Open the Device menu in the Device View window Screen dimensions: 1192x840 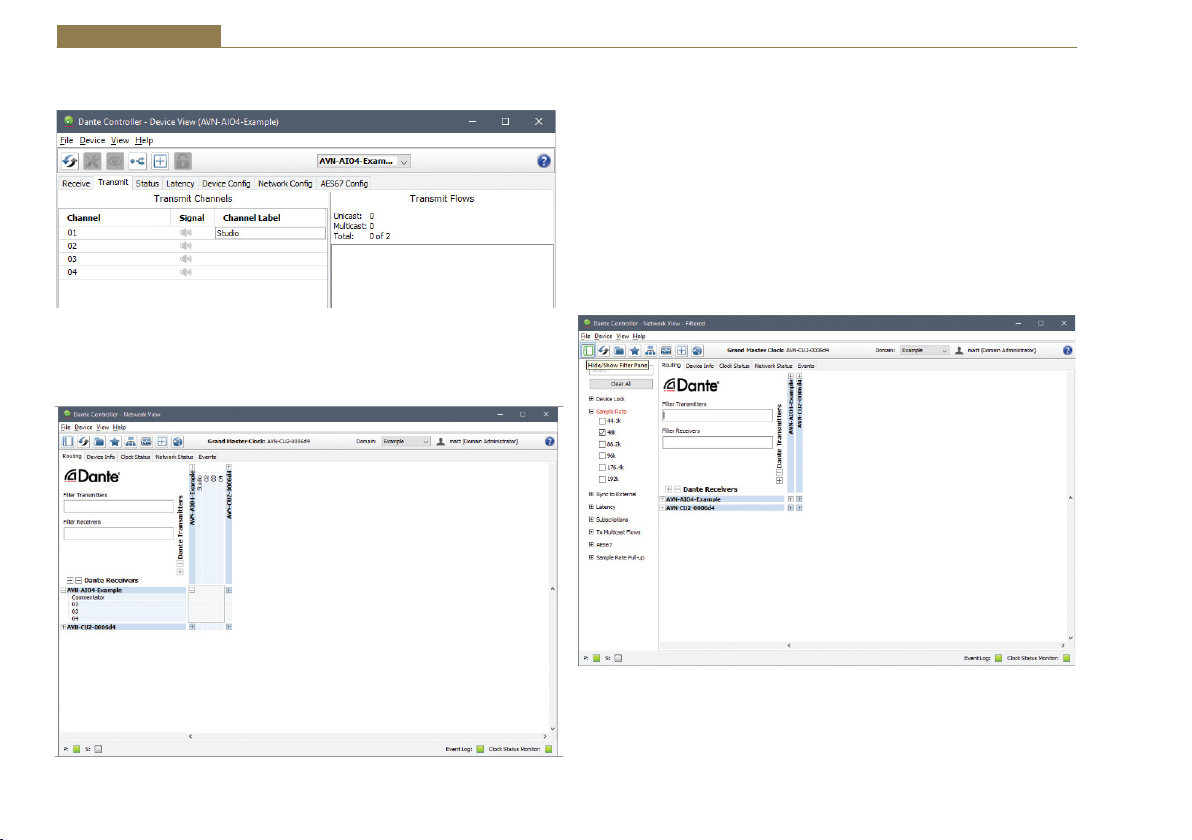click(x=92, y=141)
